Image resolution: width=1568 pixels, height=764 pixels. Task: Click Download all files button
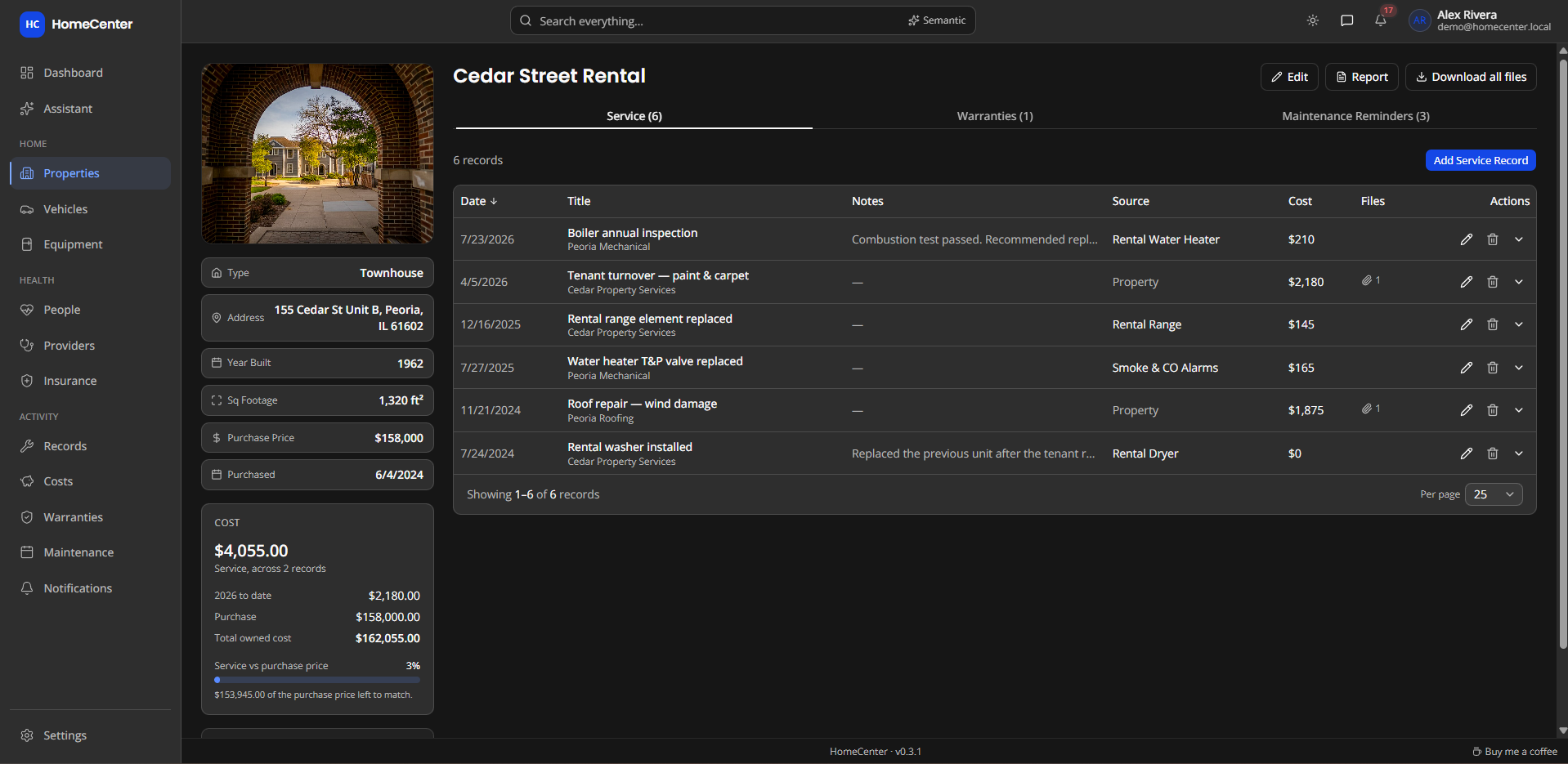[1471, 77]
